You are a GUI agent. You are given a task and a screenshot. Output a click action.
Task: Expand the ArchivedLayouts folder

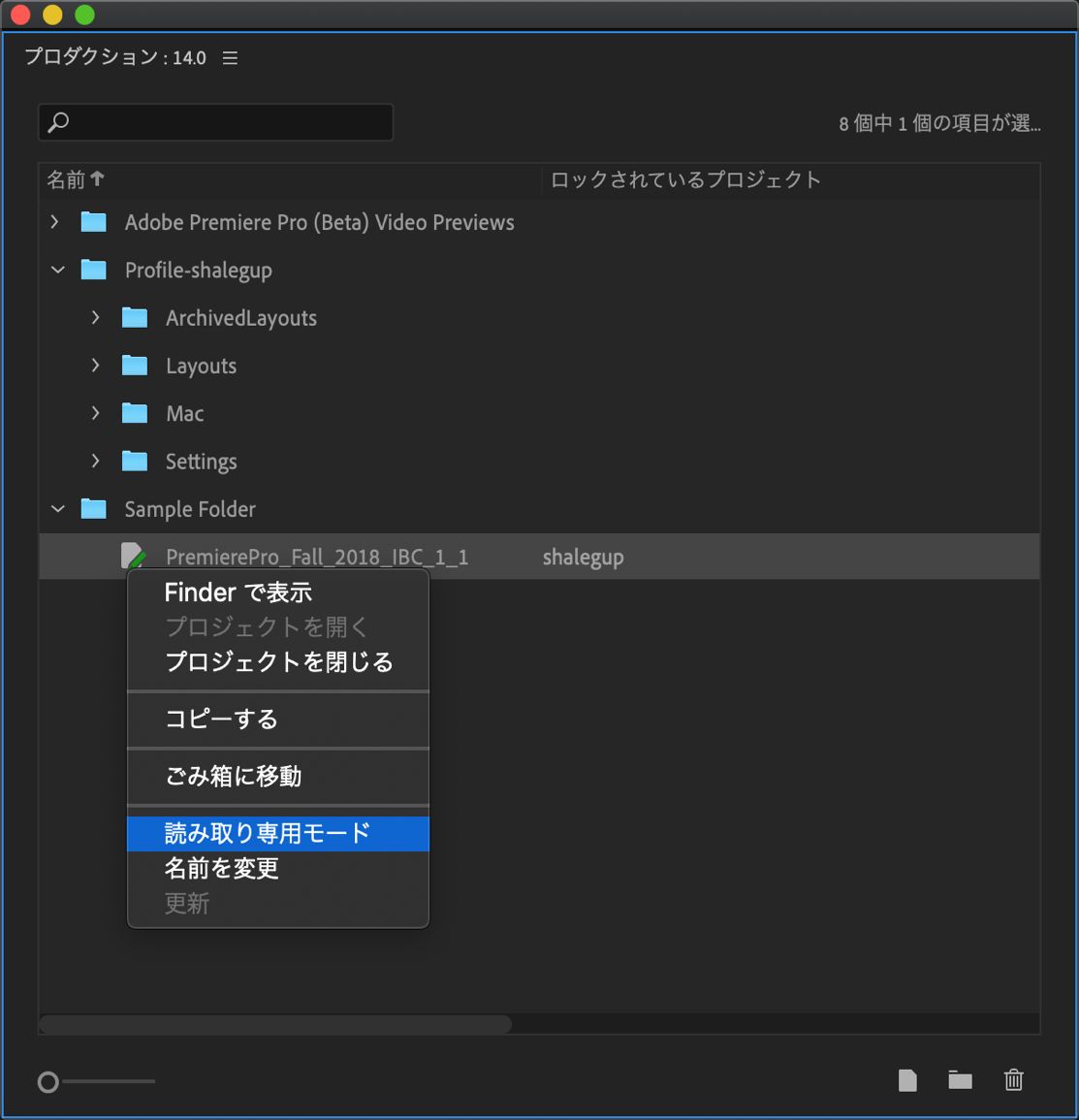(95, 317)
